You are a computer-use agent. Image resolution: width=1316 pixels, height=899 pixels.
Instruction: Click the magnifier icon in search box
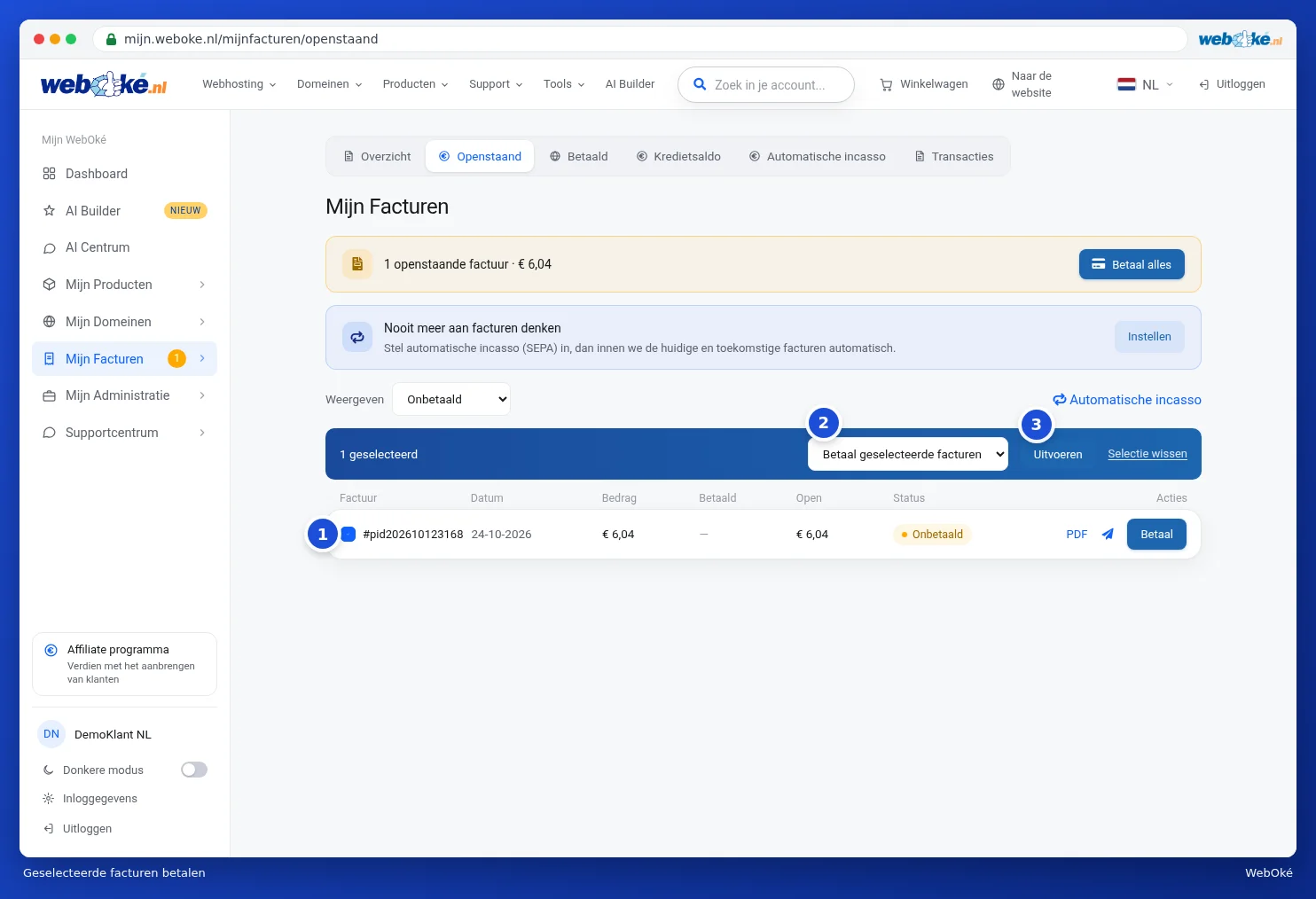tap(700, 85)
